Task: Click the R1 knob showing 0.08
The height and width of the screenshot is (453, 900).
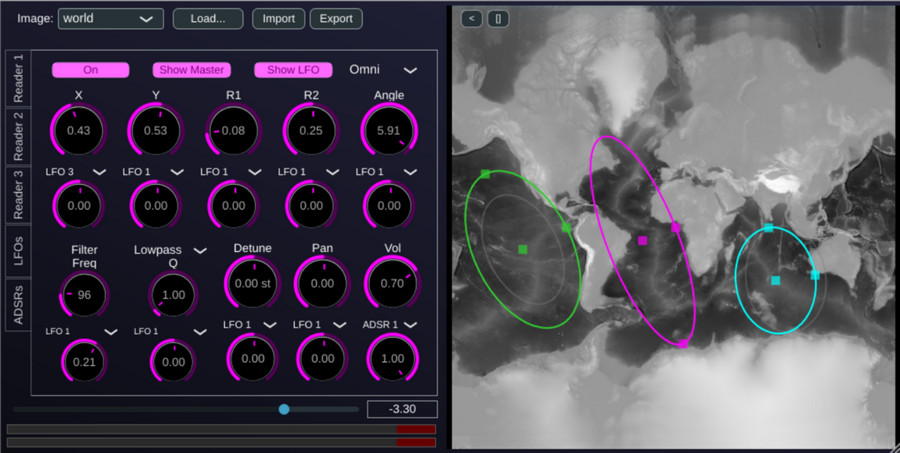Action: (233, 130)
